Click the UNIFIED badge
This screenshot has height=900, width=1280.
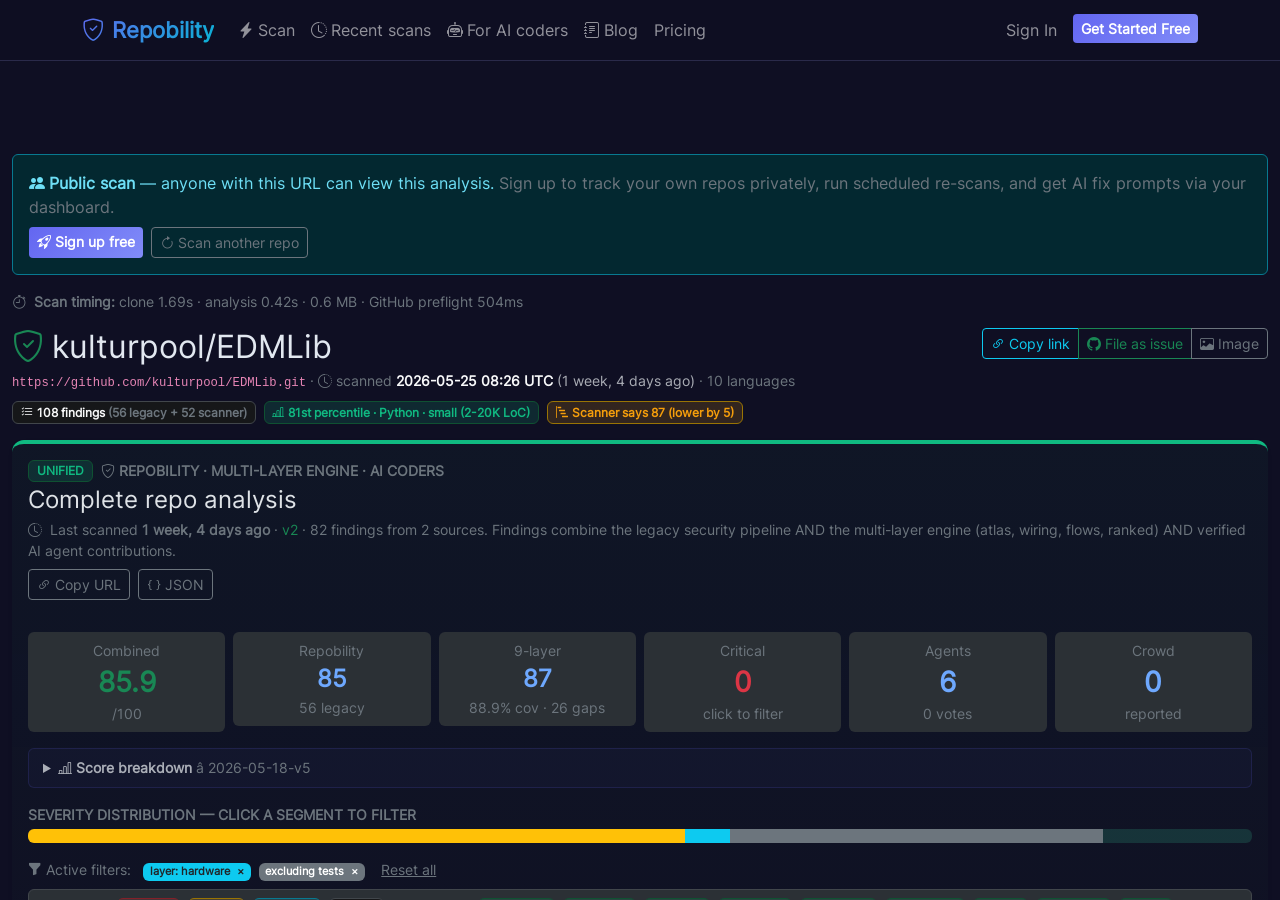[x=60, y=471]
